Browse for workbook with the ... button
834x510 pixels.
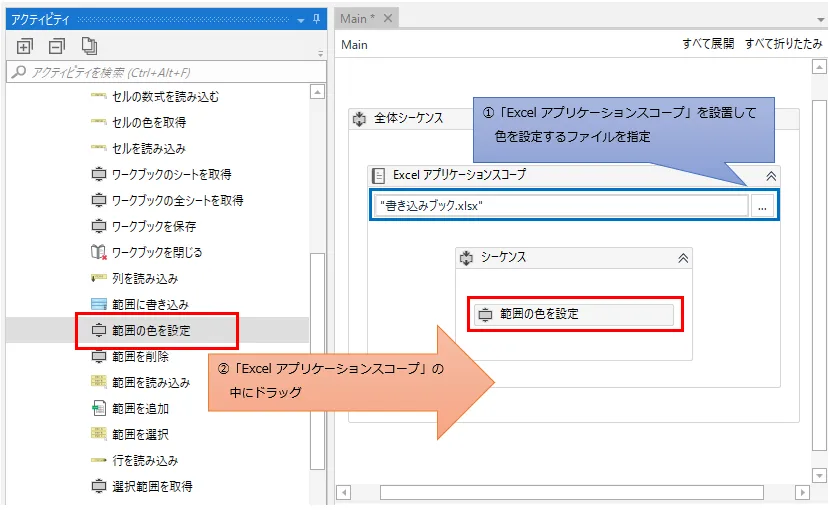click(763, 206)
